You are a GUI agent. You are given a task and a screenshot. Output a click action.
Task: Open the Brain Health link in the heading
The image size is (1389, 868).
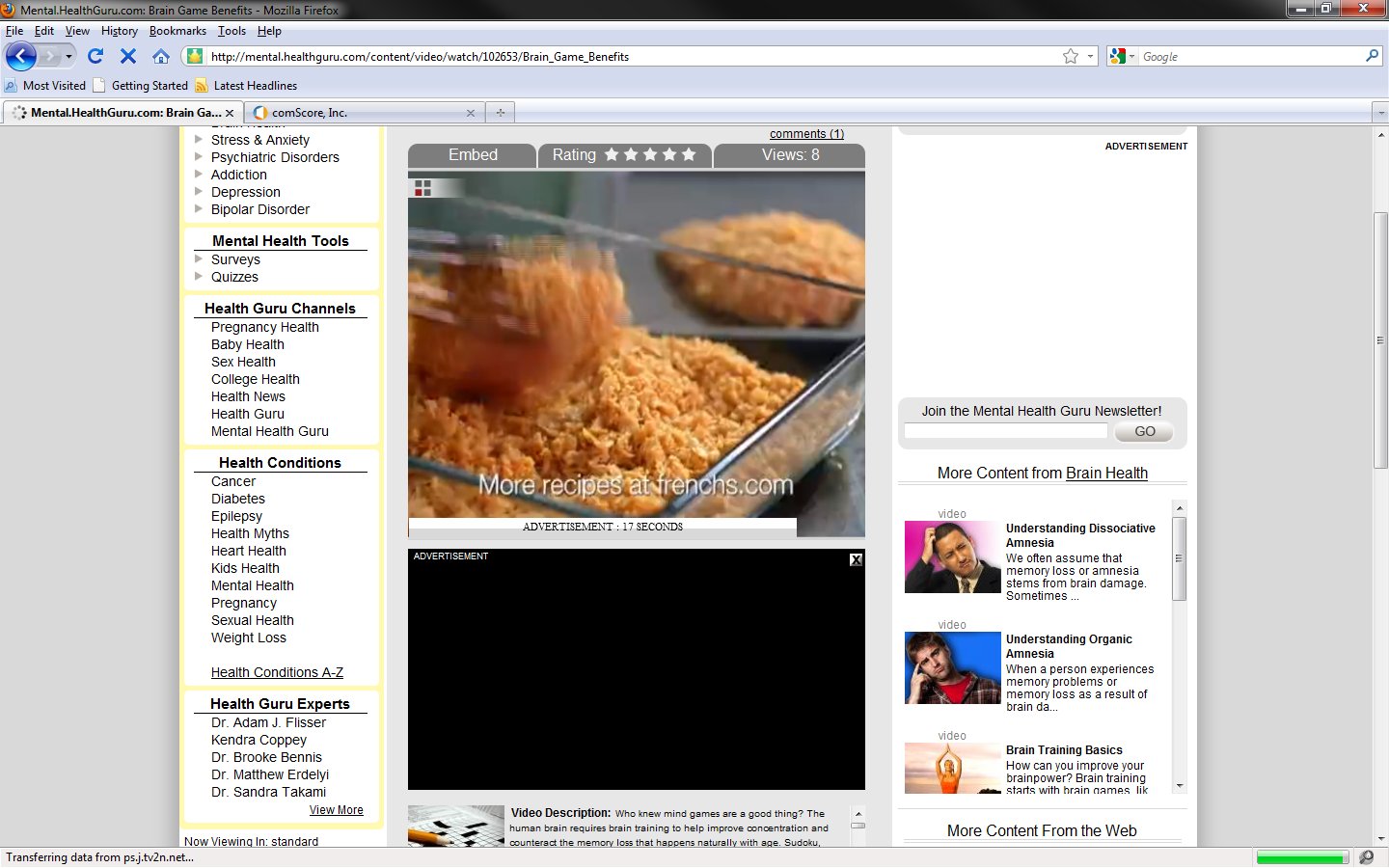pyautogui.click(x=1106, y=473)
